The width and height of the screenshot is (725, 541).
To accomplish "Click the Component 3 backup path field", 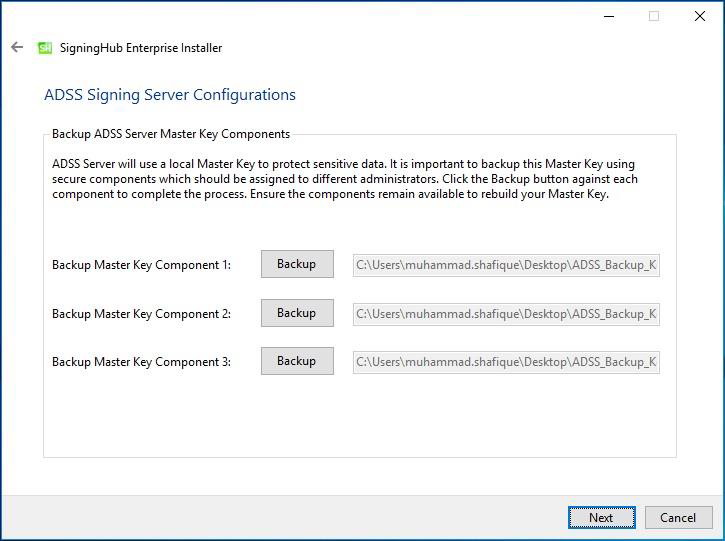I will point(506,362).
